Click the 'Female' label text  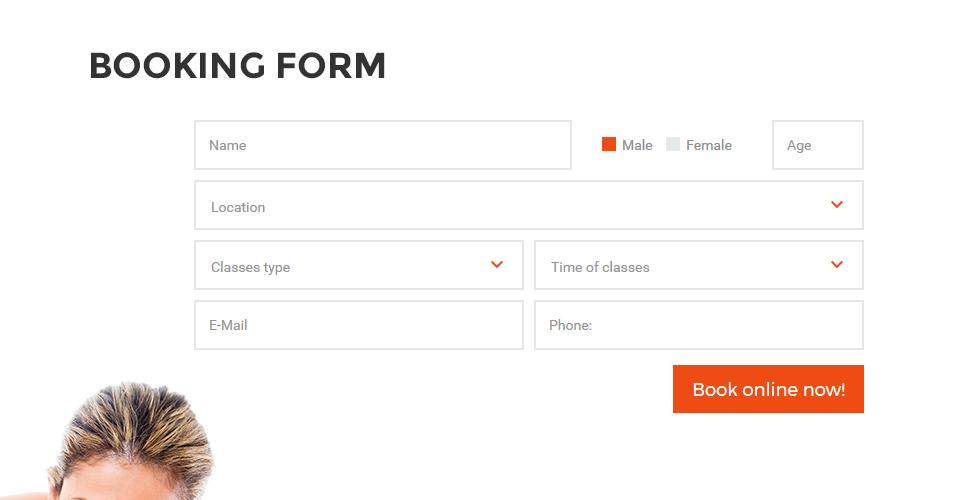pos(709,145)
